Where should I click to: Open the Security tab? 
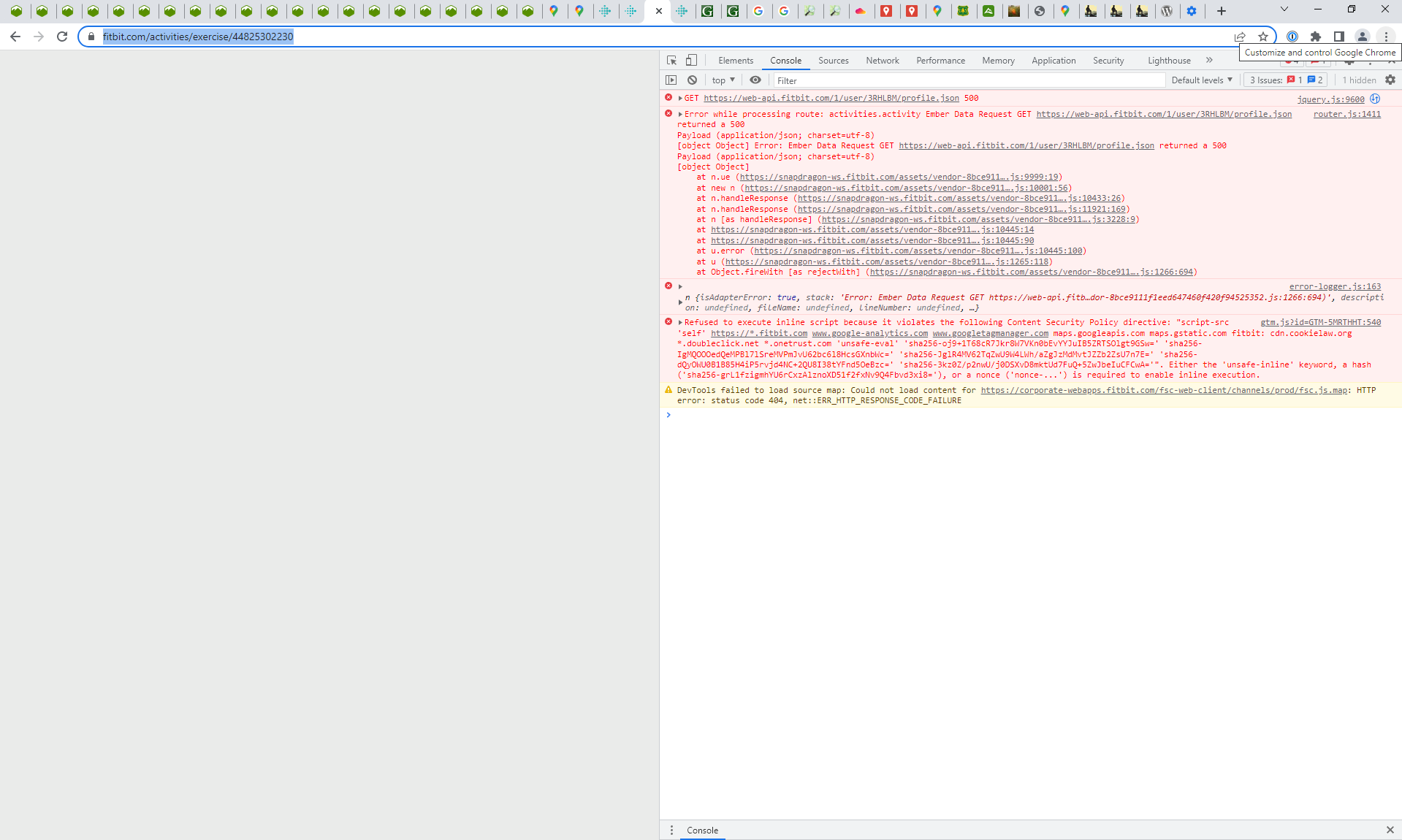click(1108, 61)
